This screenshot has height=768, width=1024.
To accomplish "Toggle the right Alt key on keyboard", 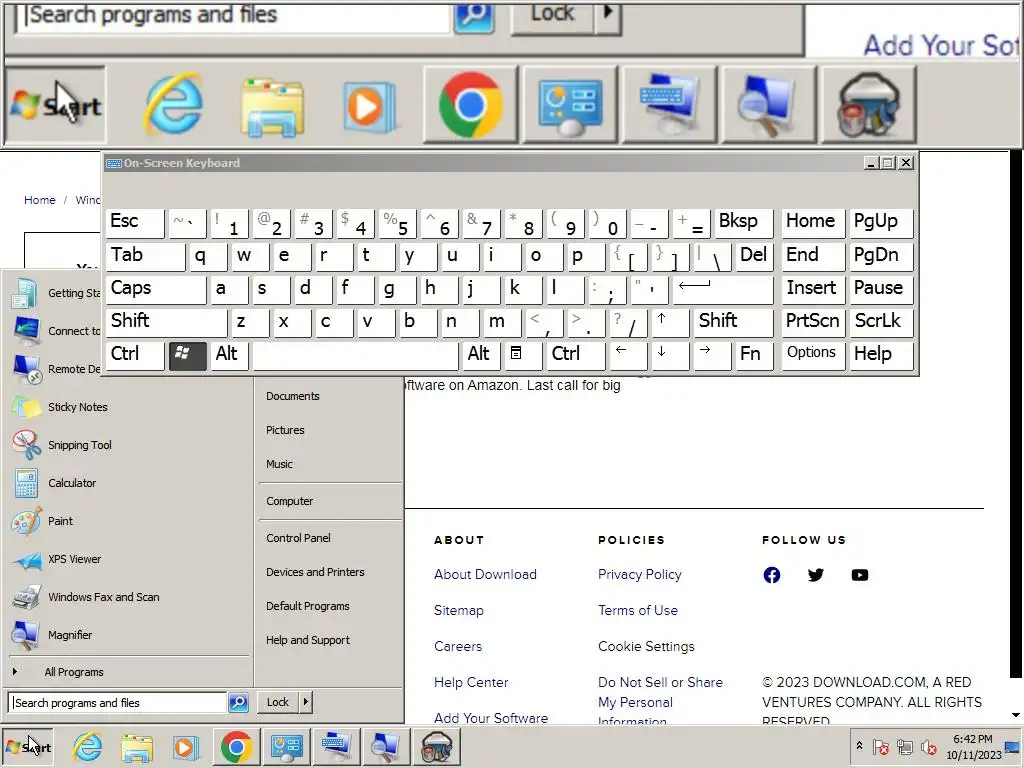I will pyautogui.click(x=481, y=355).
